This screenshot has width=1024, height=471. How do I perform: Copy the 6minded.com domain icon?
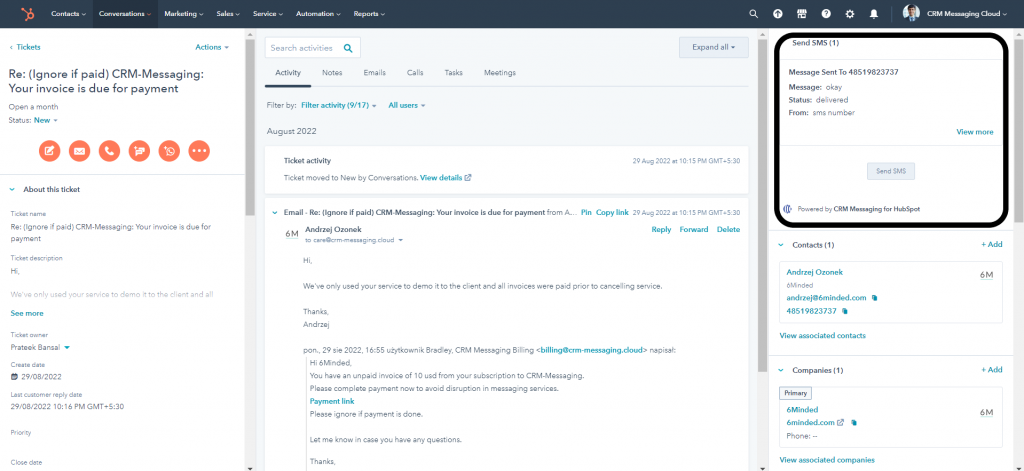tap(854, 423)
